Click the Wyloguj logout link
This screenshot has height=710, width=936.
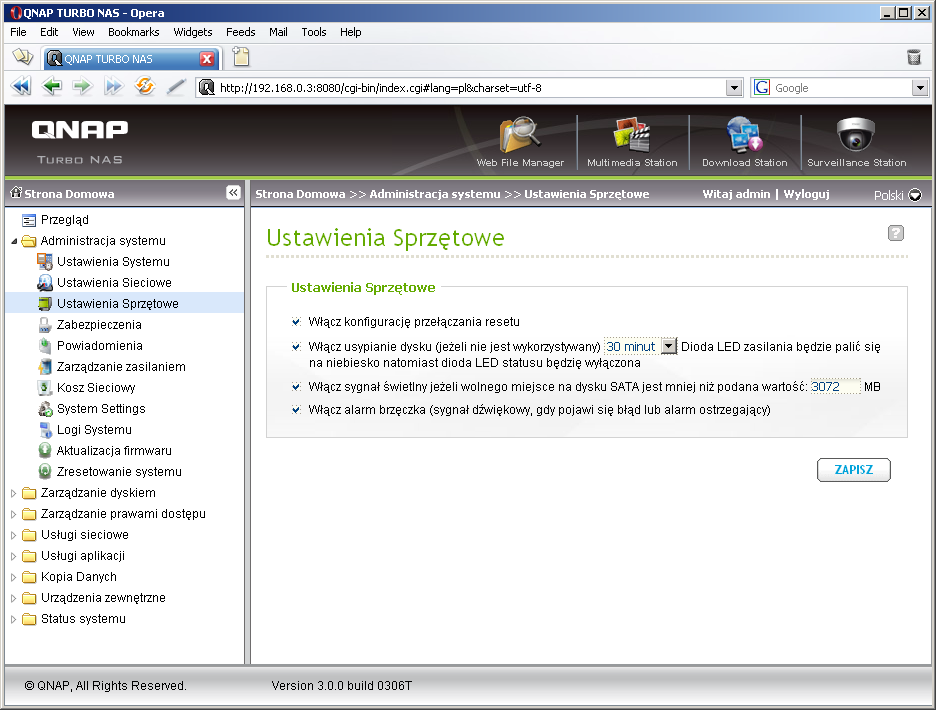[x=806, y=194]
